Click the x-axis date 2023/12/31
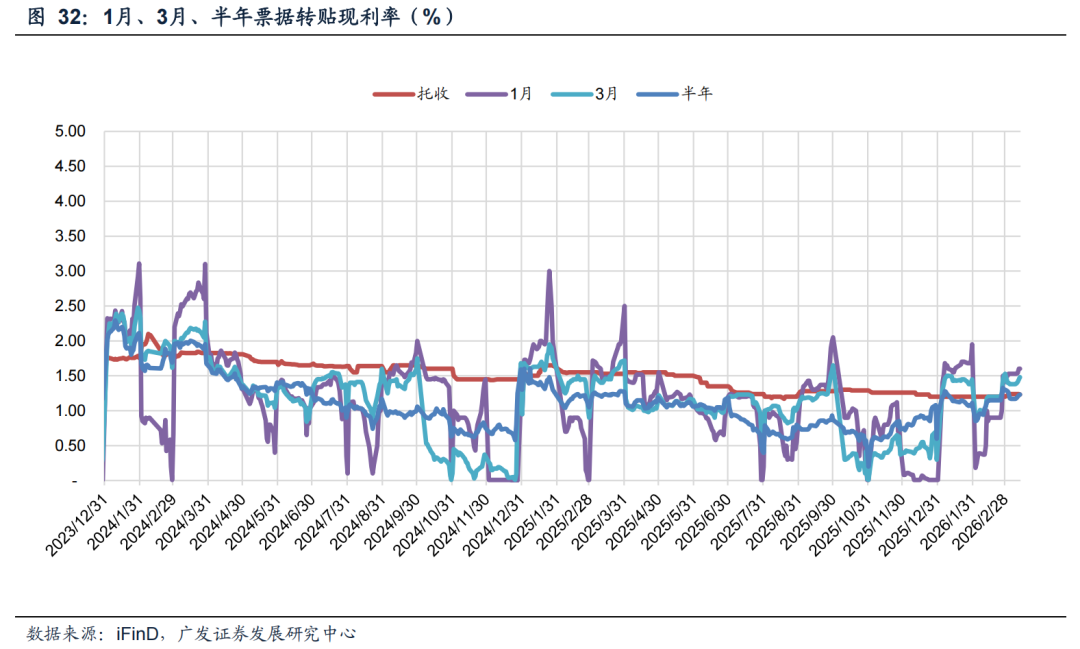The image size is (1080, 649). 78,525
